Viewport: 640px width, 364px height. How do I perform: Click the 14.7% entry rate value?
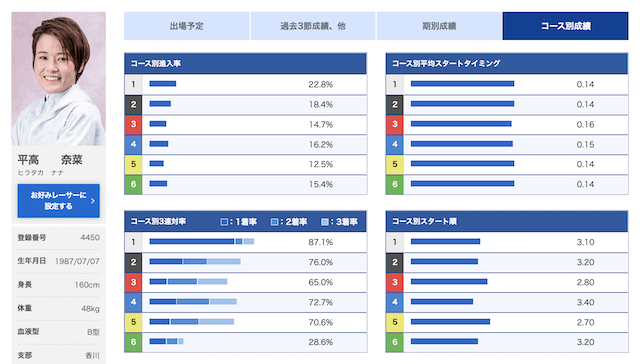[320, 124]
